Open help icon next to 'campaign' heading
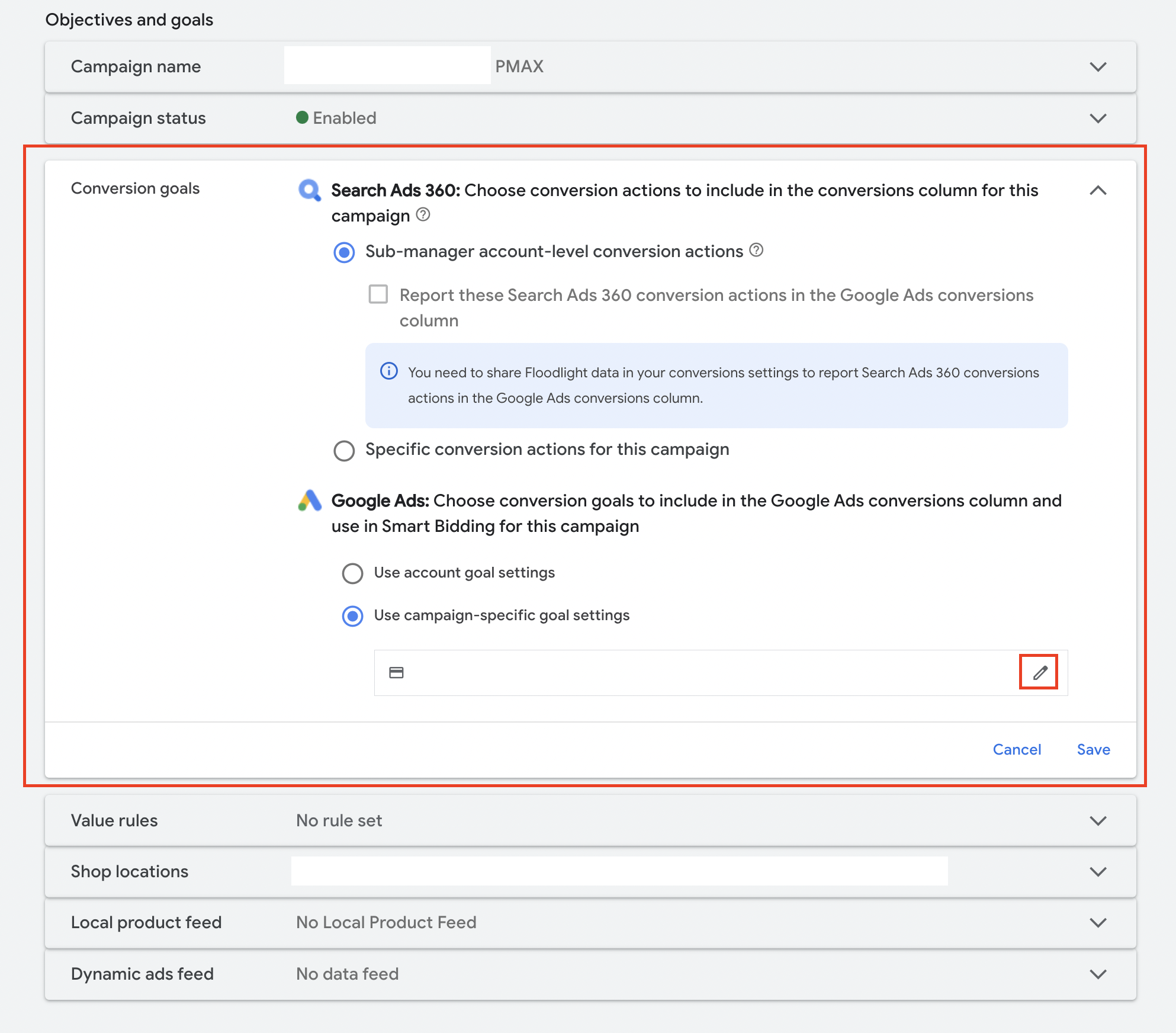Image resolution: width=1176 pixels, height=1033 pixels. (x=423, y=214)
